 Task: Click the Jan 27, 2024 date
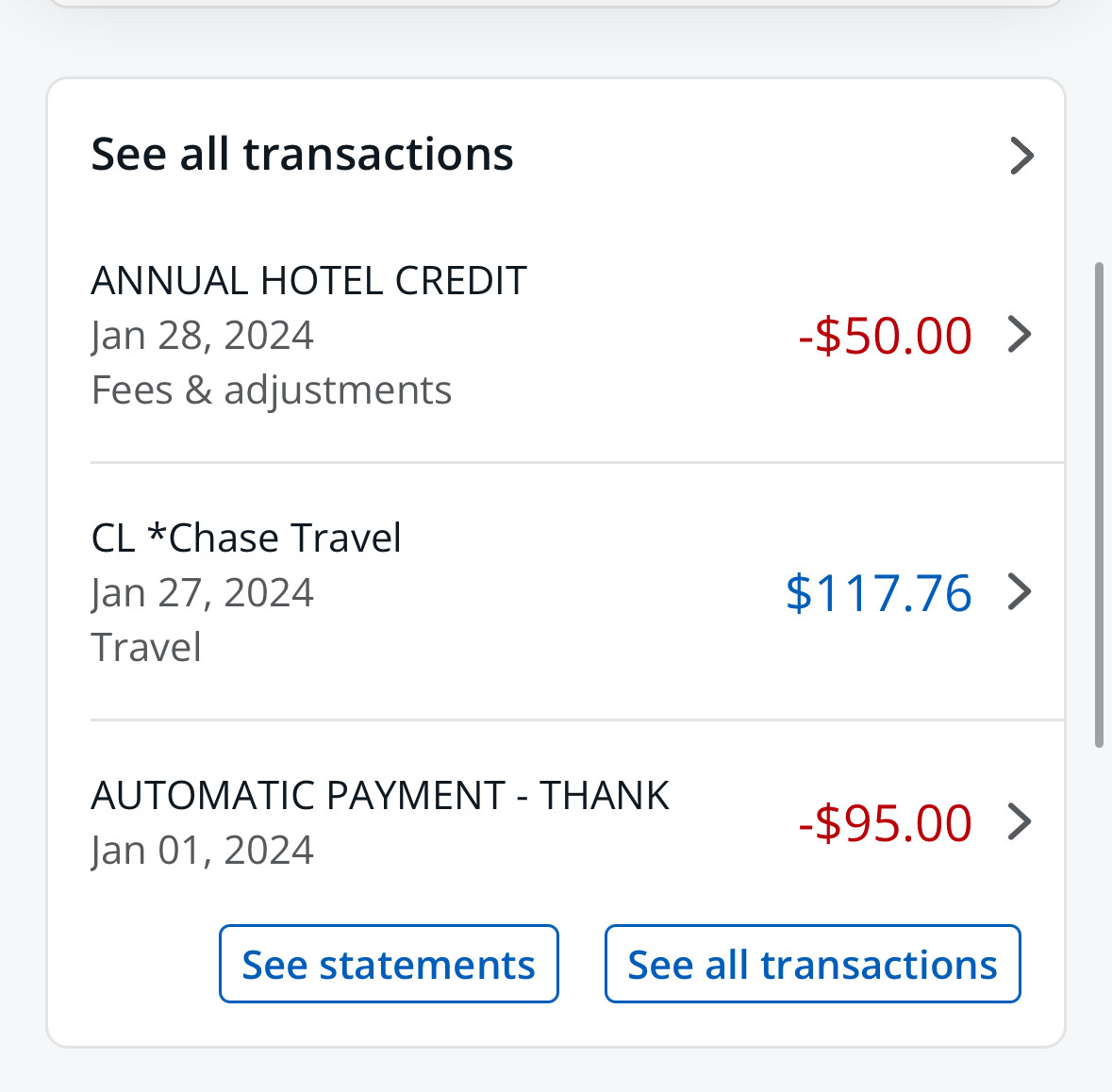click(202, 593)
